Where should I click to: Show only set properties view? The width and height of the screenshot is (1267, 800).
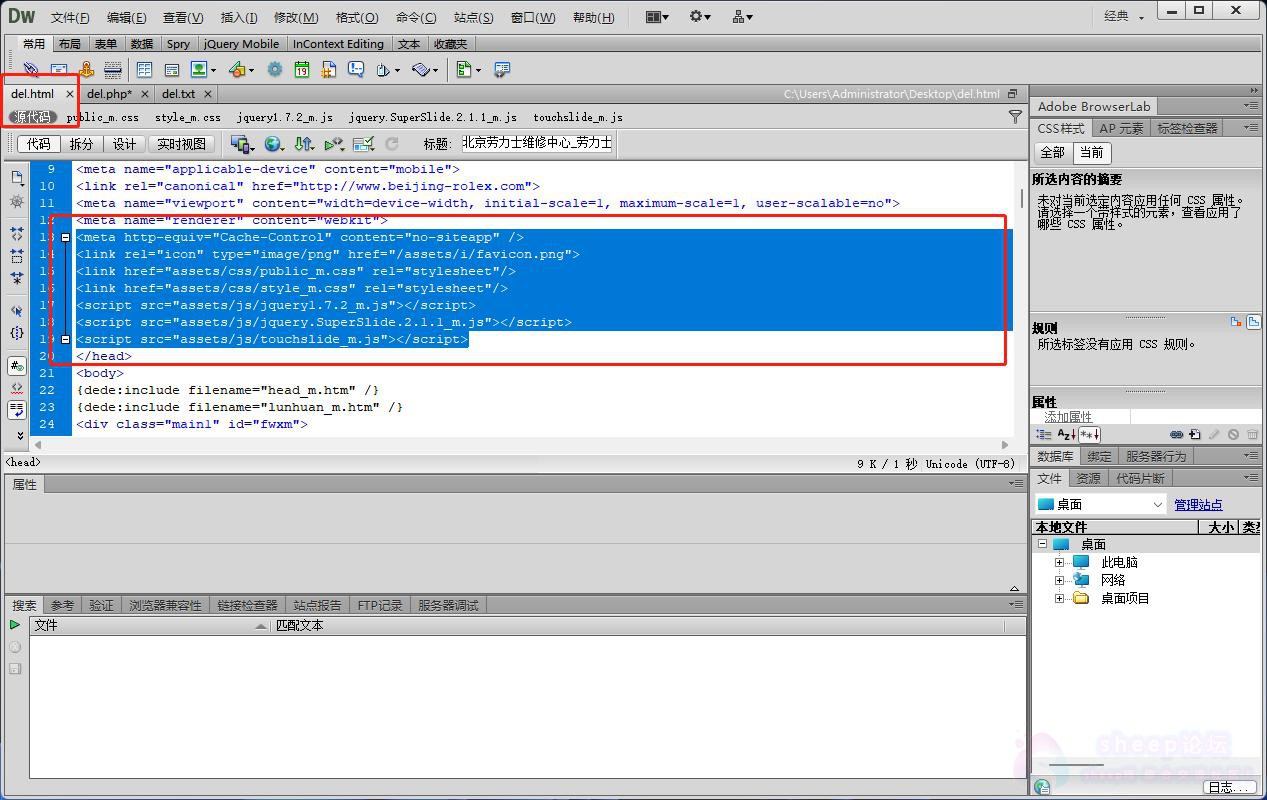coord(1089,435)
